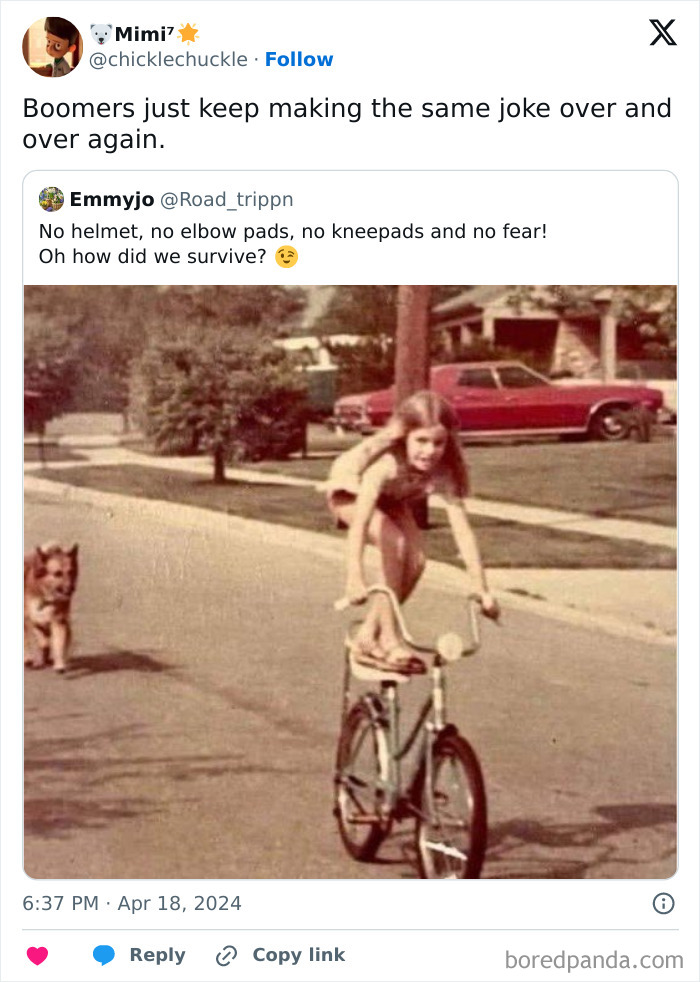700x982 pixels.
Task: Select the Copy link text
Action: pos(298,955)
